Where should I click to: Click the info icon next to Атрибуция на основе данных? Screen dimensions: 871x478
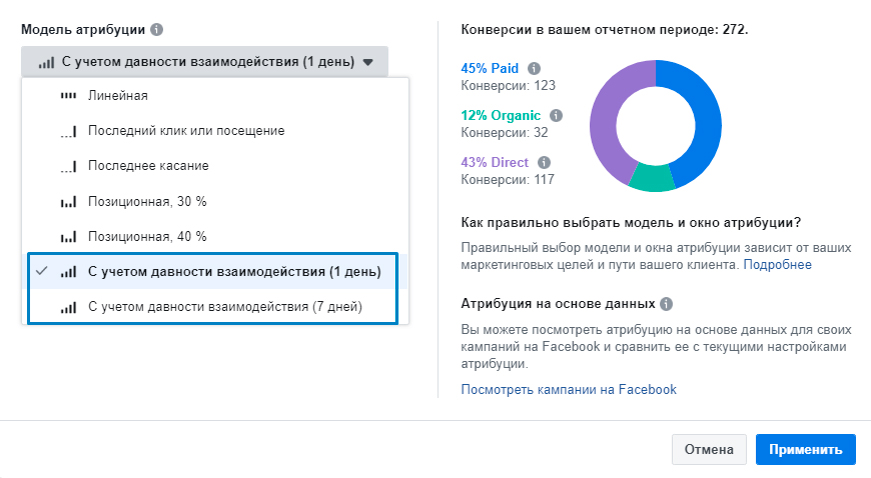(x=666, y=304)
